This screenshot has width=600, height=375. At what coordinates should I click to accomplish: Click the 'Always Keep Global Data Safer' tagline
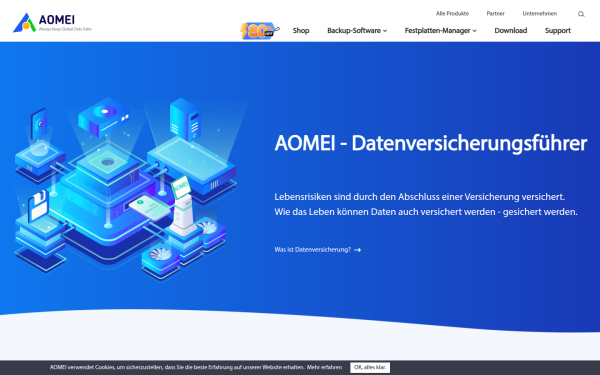click(65, 29)
